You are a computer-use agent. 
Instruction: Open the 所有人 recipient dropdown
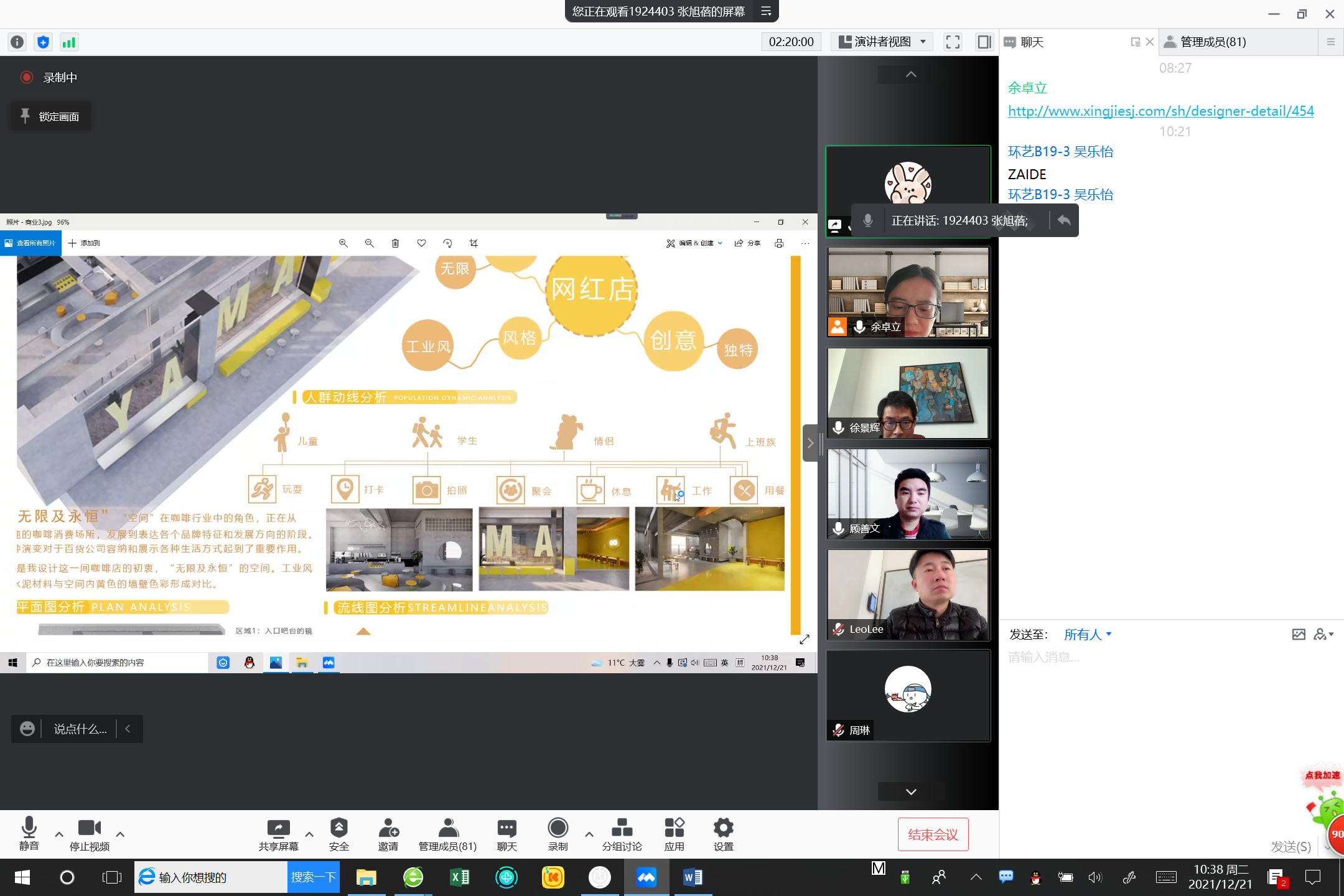point(1087,635)
